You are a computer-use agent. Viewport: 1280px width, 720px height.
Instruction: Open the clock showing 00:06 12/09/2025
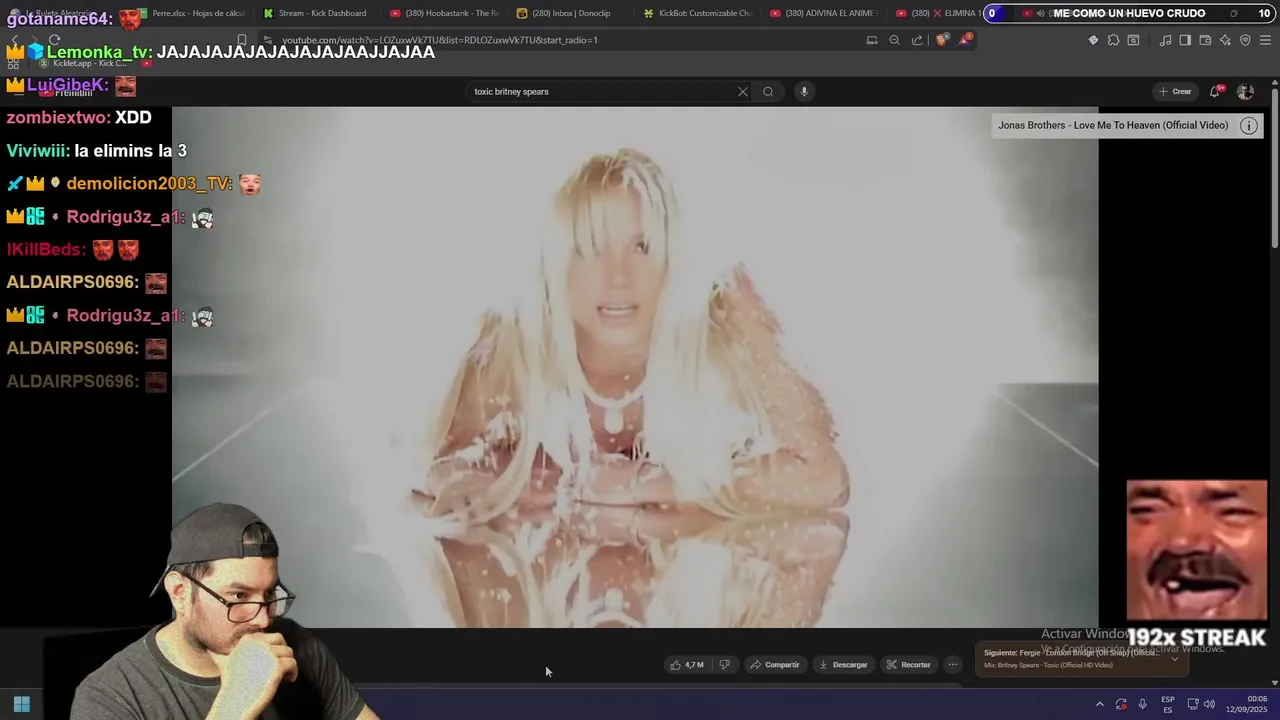(1248, 704)
